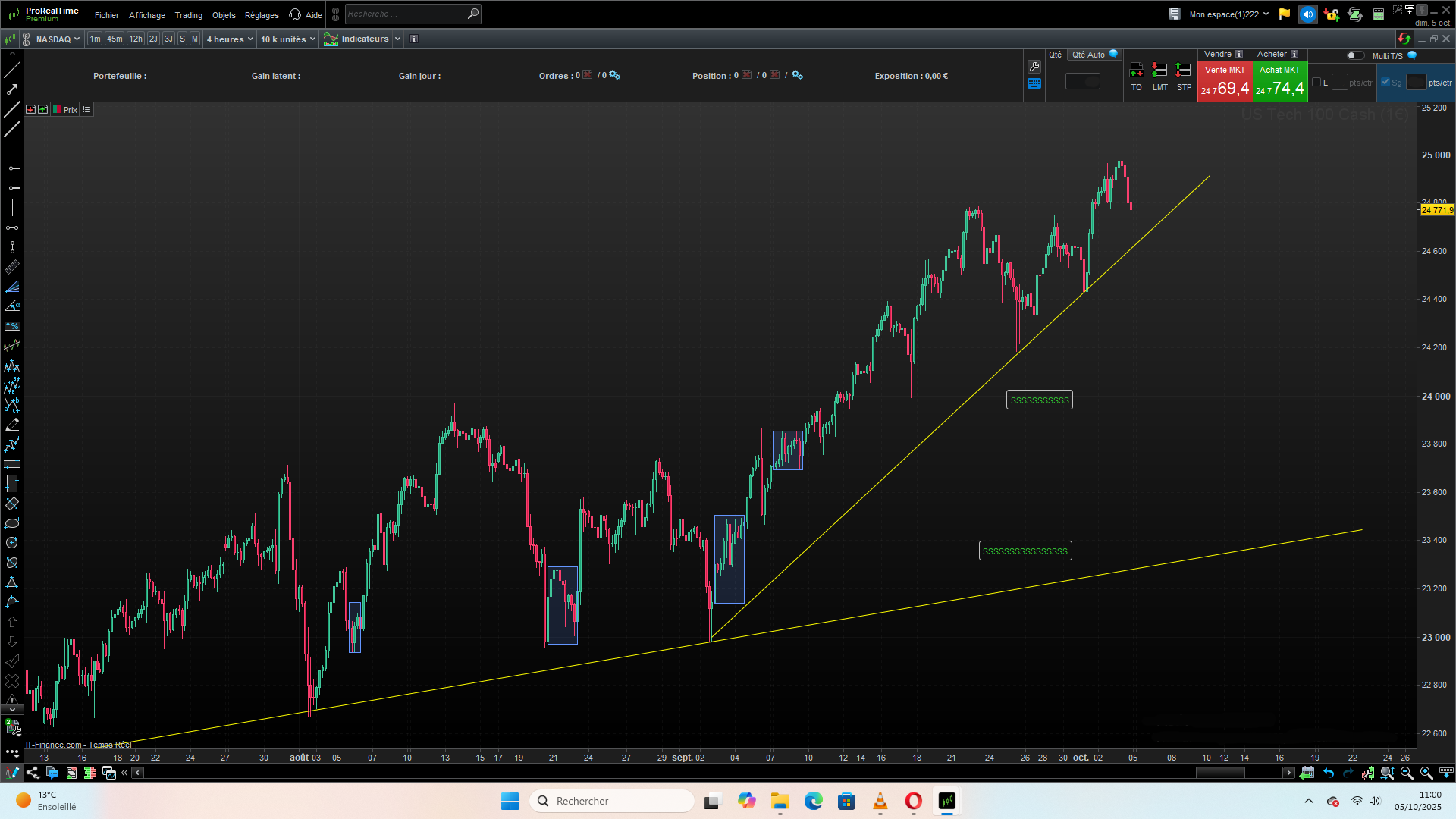Open the Affichage menu
This screenshot has height=819, width=1456.
click(x=147, y=15)
